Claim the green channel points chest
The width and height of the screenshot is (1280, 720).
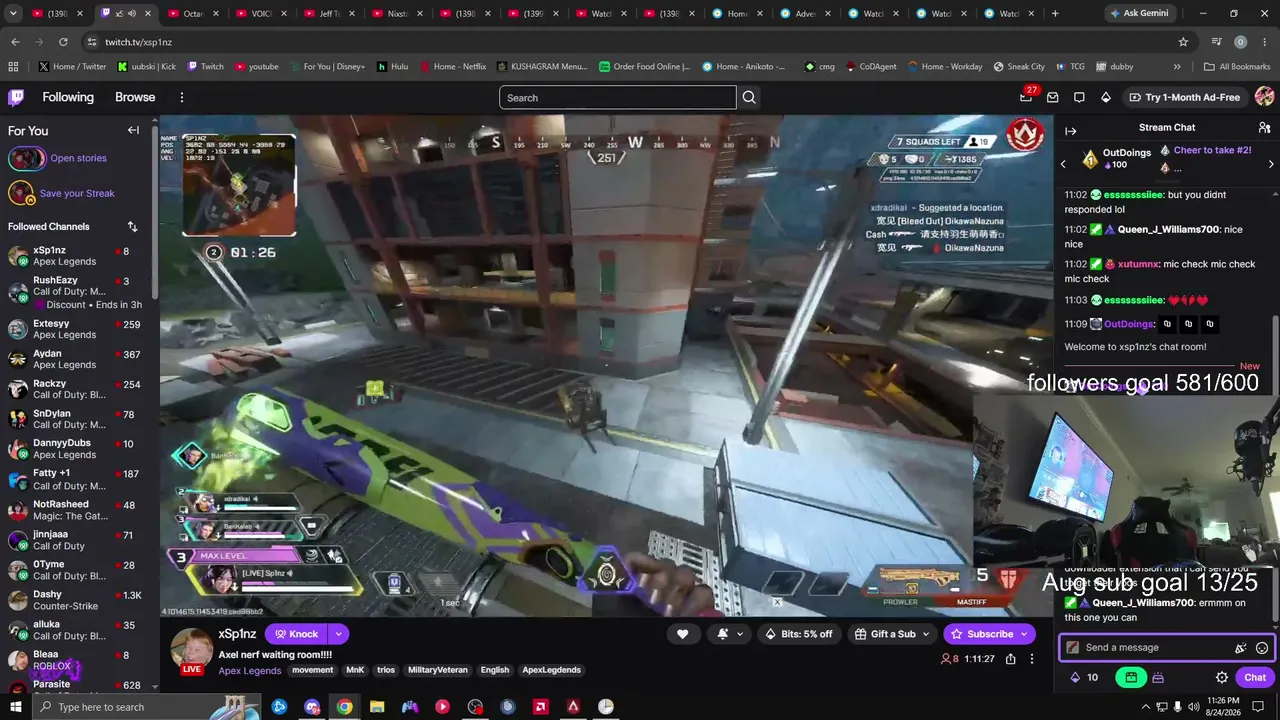pyautogui.click(x=1131, y=677)
